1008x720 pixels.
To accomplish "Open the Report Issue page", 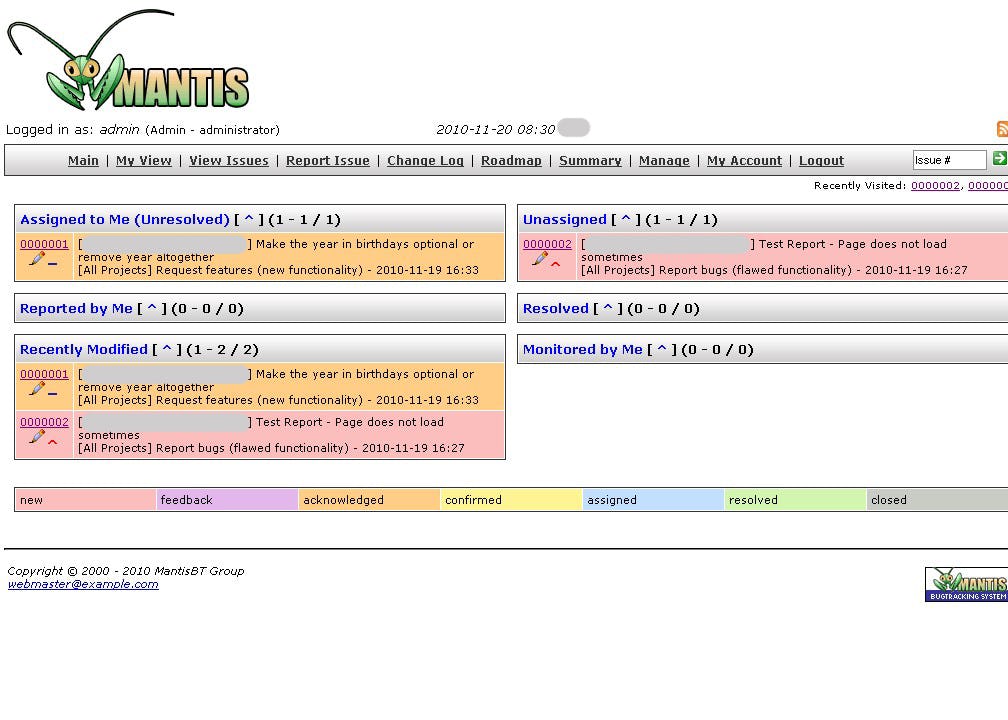I will (329, 160).
